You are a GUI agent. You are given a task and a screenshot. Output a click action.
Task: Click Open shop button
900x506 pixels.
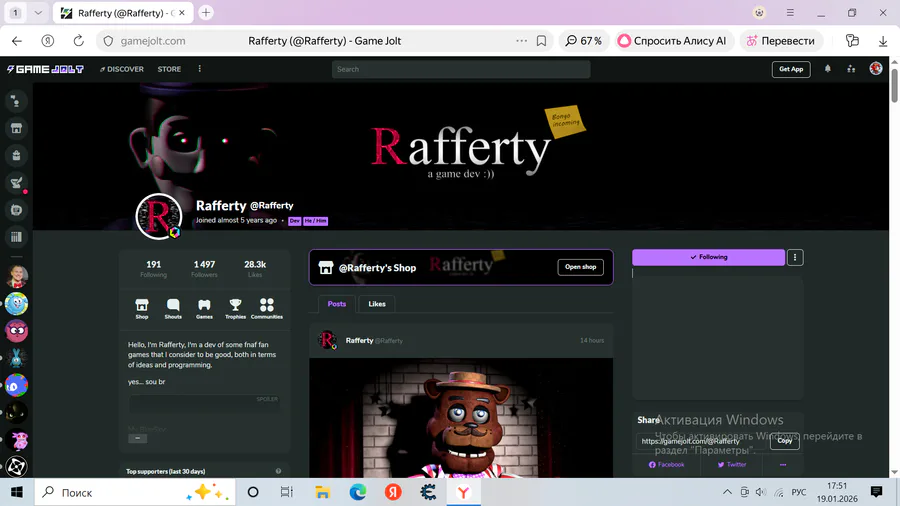click(x=580, y=267)
